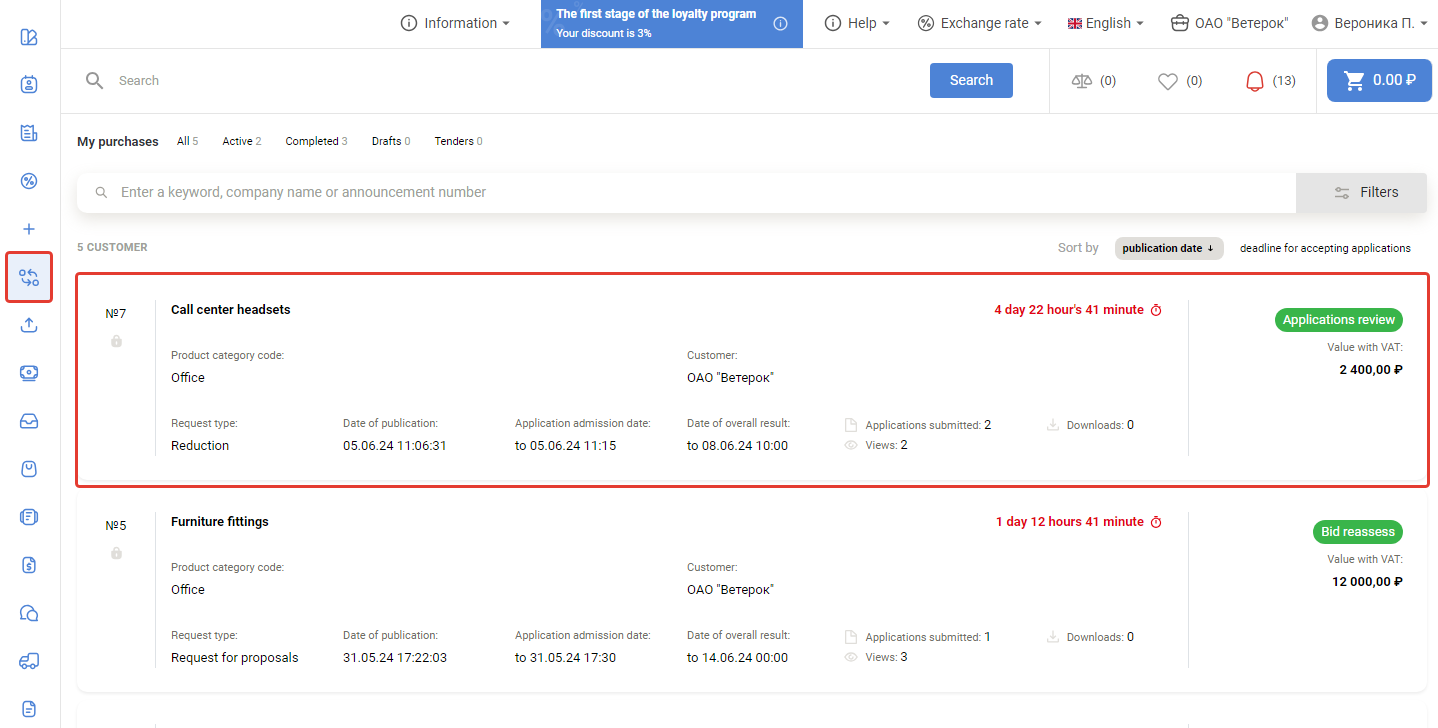This screenshot has width=1438, height=728.
Task: Expand the Exchange rate dropdown
Action: click(979, 23)
